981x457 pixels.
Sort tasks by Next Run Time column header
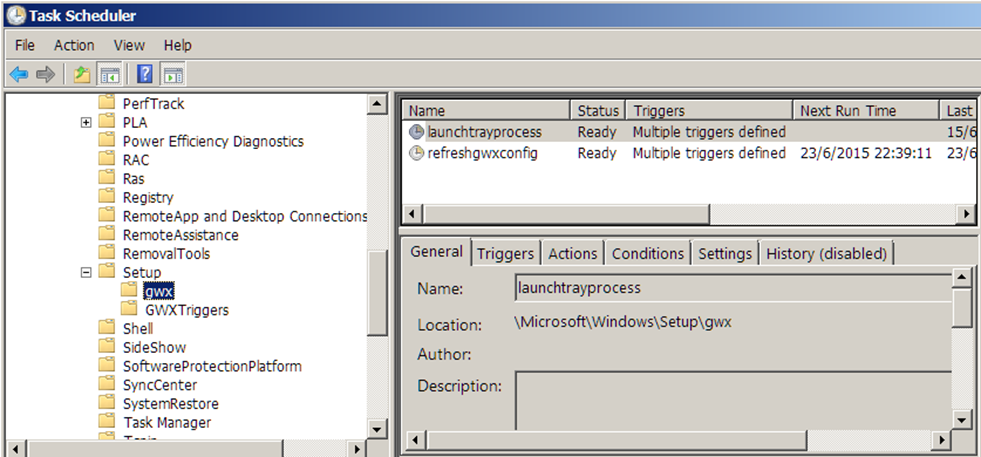click(x=848, y=111)
